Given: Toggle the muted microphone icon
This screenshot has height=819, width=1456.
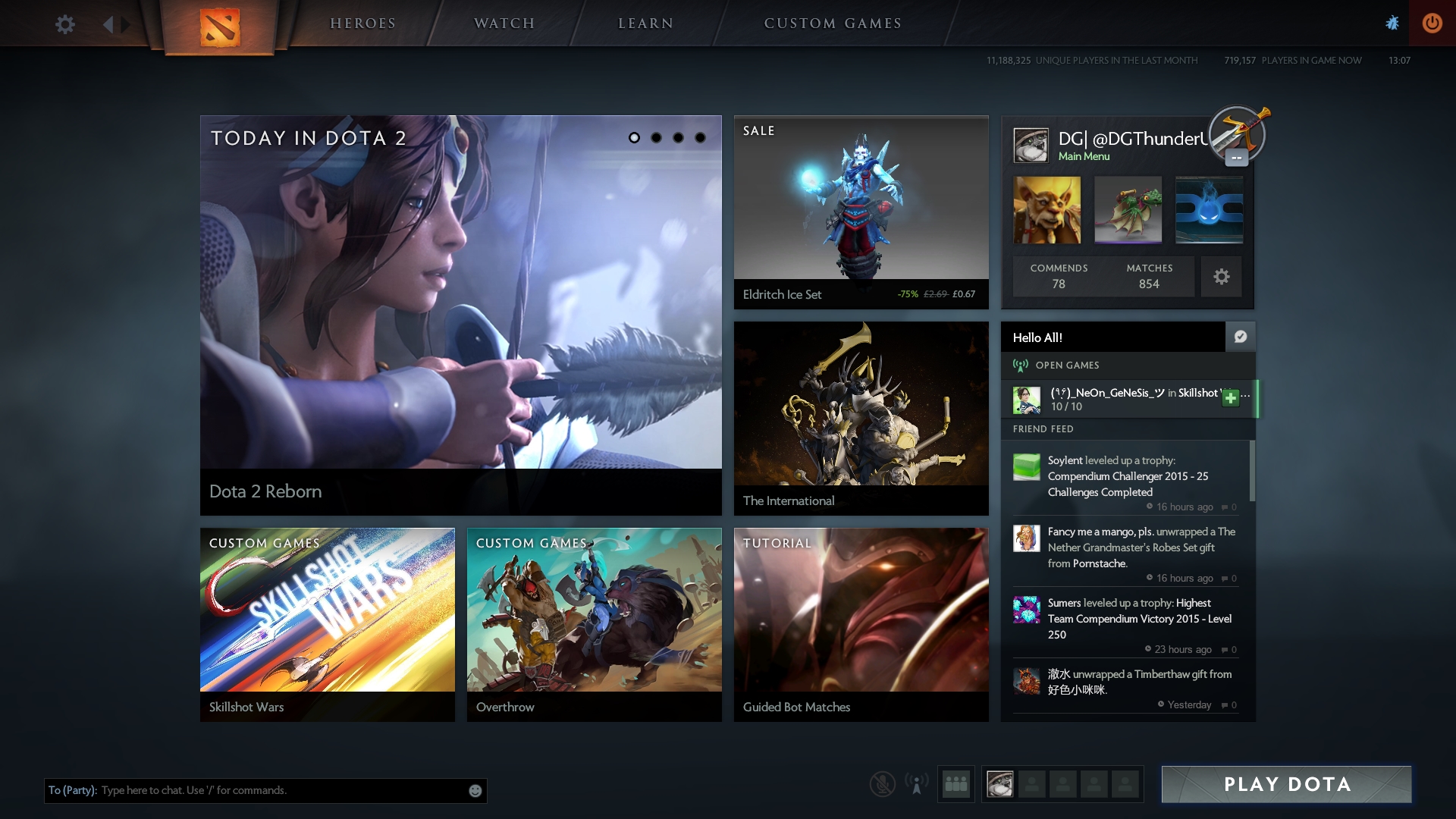Looking at the screenshot, I should [x=882, y=784].
